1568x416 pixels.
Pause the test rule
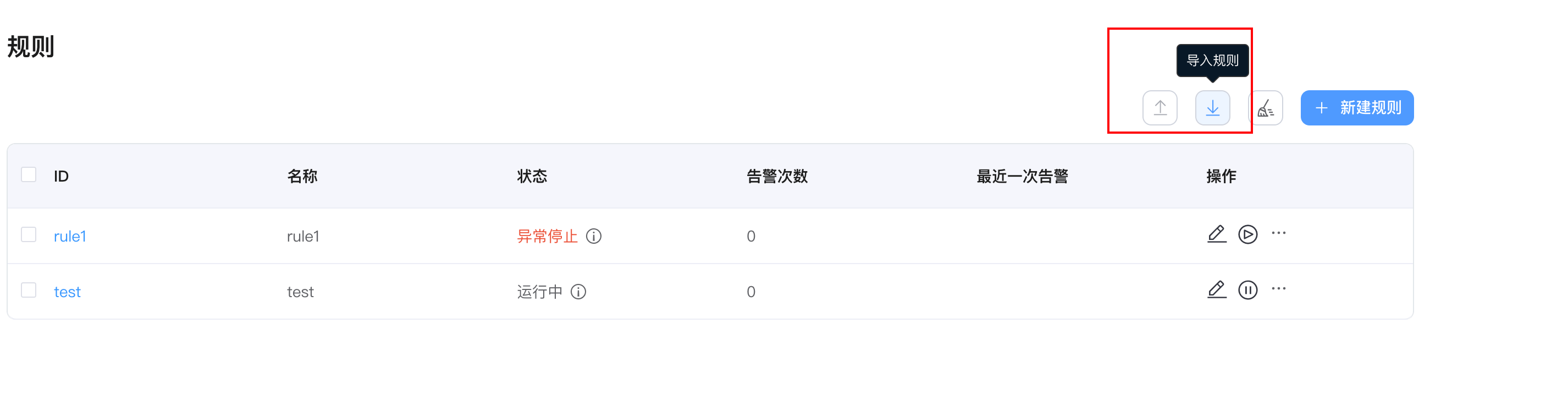(x=1247, y=290)
